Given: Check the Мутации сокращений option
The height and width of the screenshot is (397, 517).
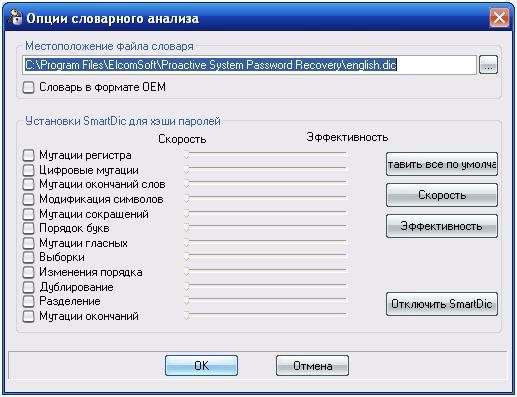Looking at the screenshot, I should pyautogui.click(x=28, y=214).
